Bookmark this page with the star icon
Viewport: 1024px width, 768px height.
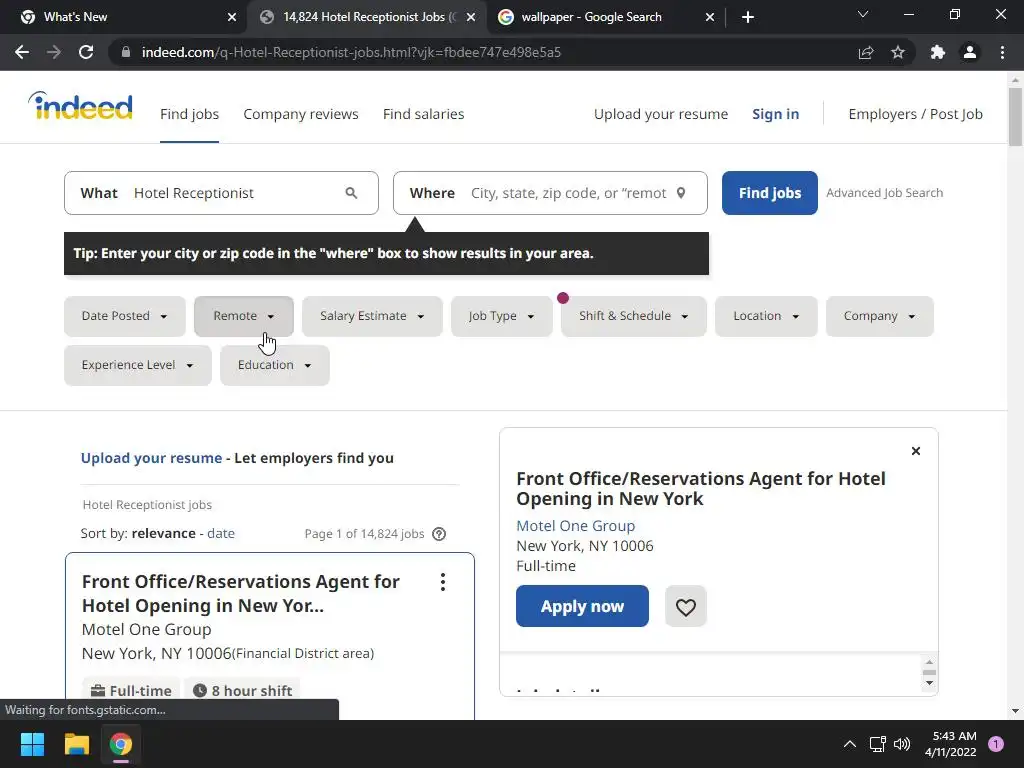[898, 52]
